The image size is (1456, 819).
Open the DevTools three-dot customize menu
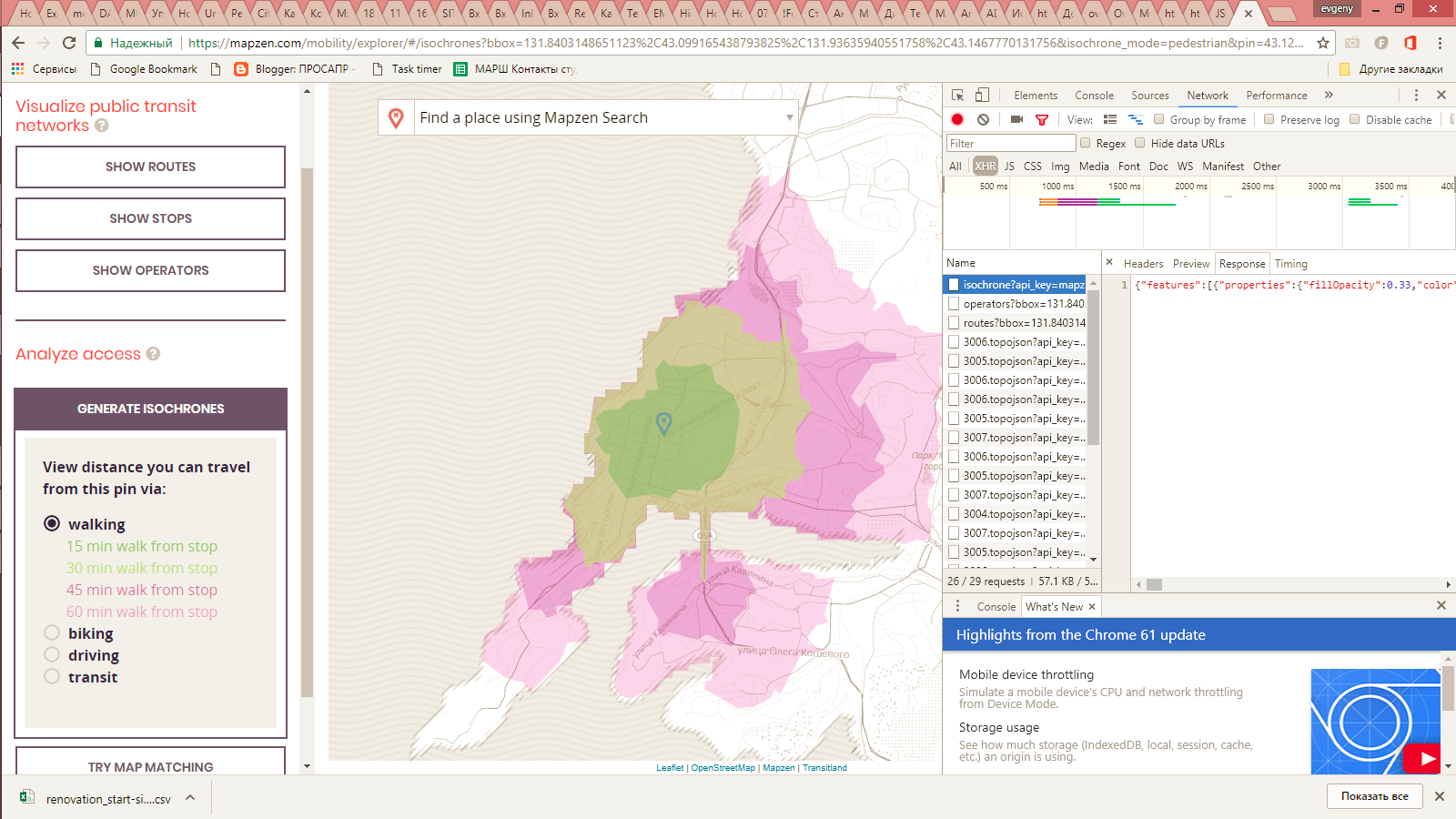click(x=1416, y=96)
